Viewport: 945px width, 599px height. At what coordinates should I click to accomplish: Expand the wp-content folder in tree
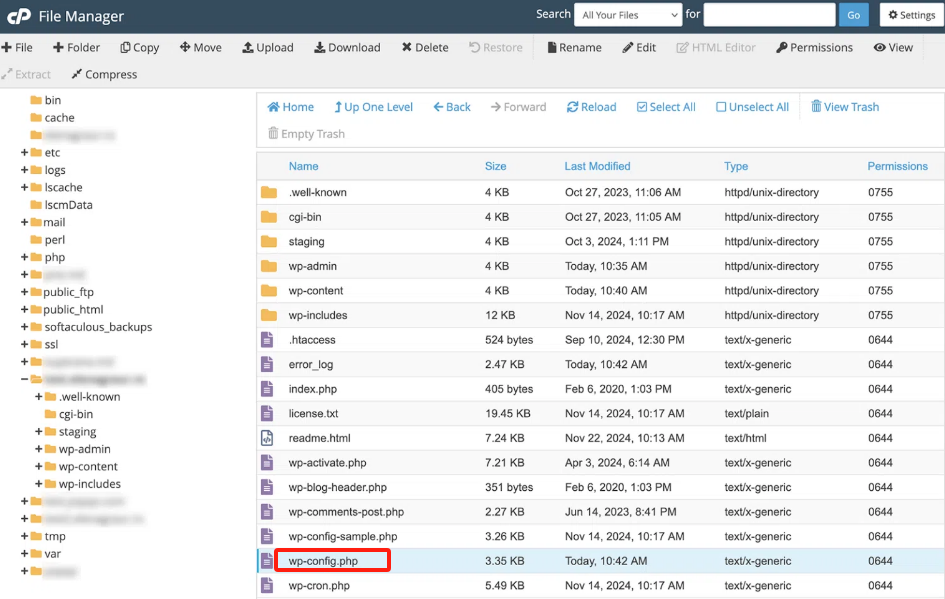pos(38,467)
